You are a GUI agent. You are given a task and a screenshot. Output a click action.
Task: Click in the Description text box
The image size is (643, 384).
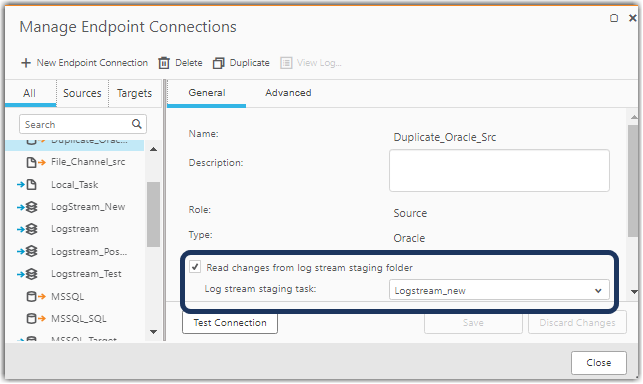tap(499, 170)
